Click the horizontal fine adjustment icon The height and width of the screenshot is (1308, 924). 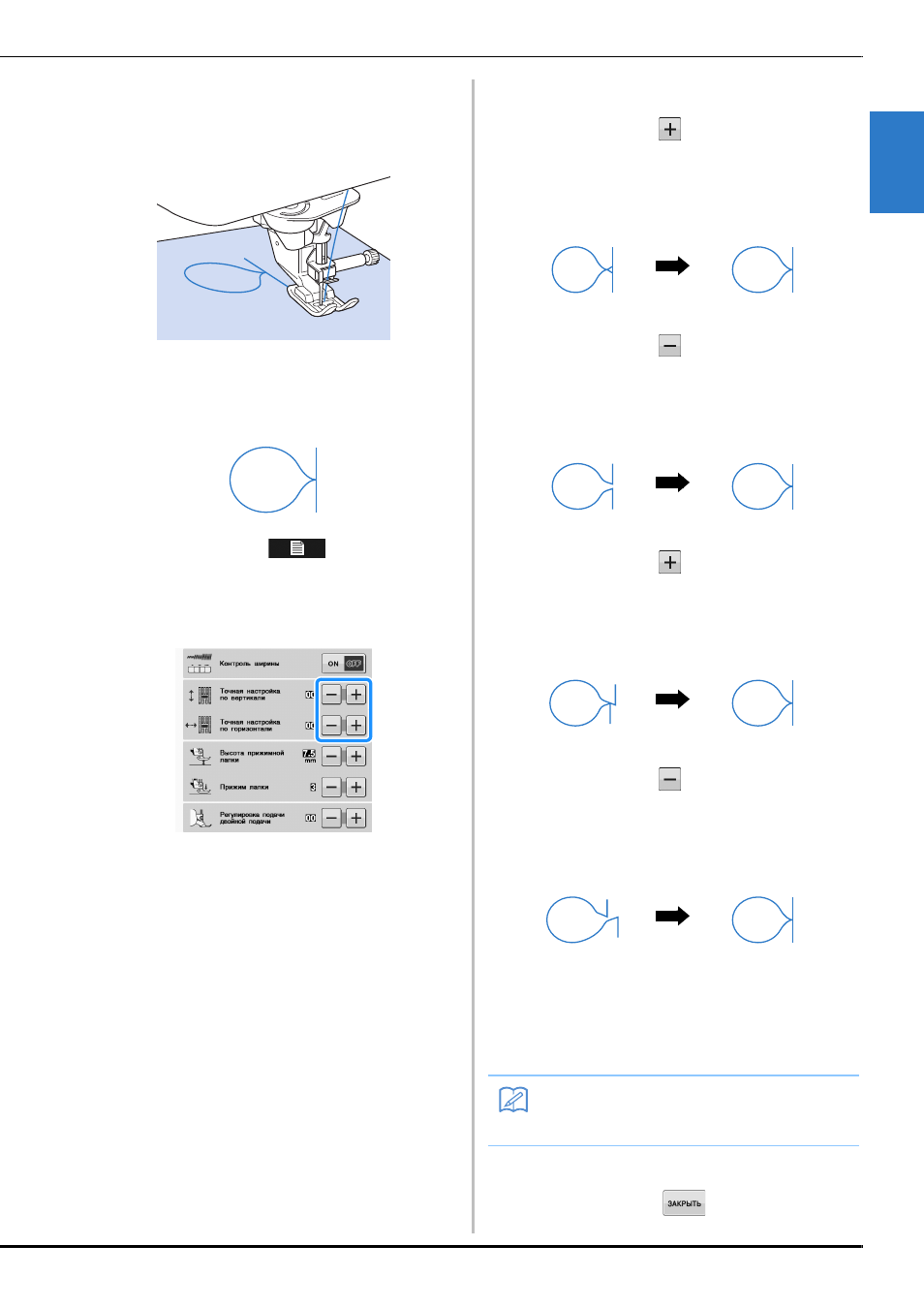[x=200, y=725]
